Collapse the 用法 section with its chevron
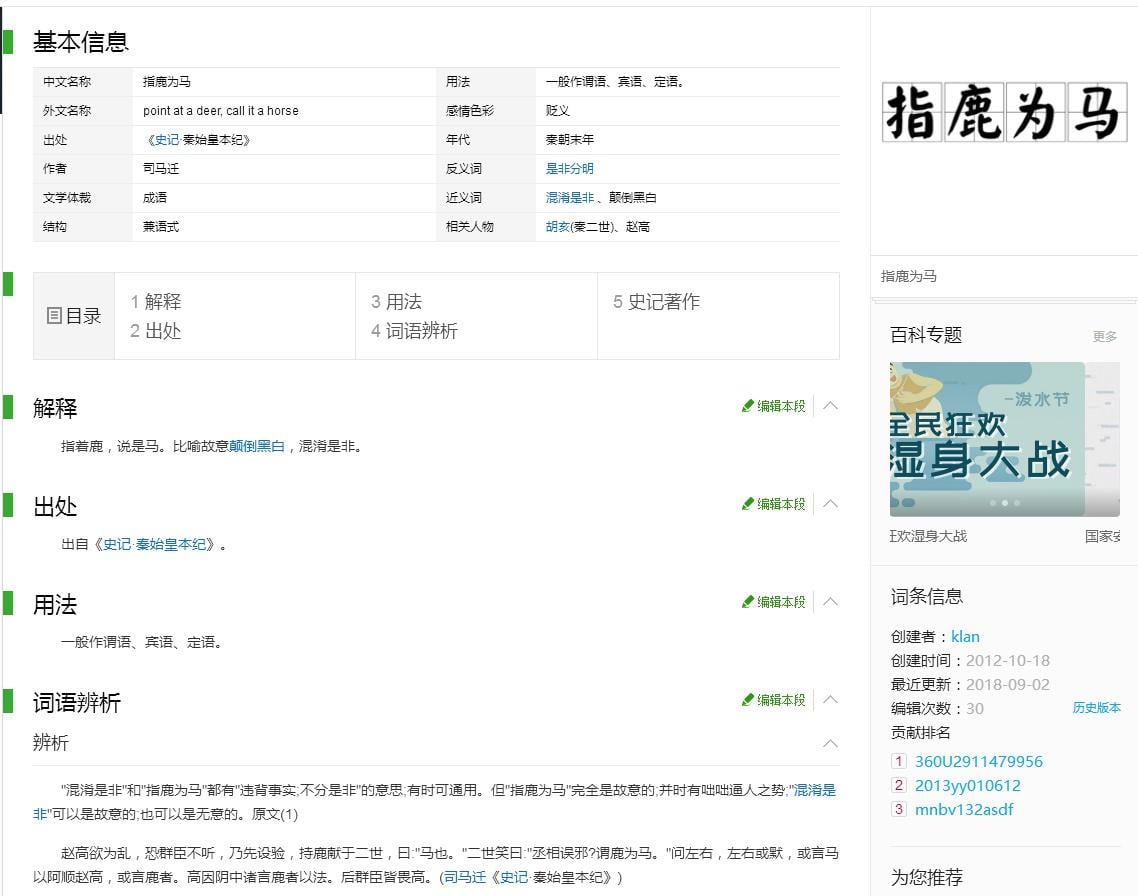The height and width of the screenshot is (896, 1138). tap(831, 601)
